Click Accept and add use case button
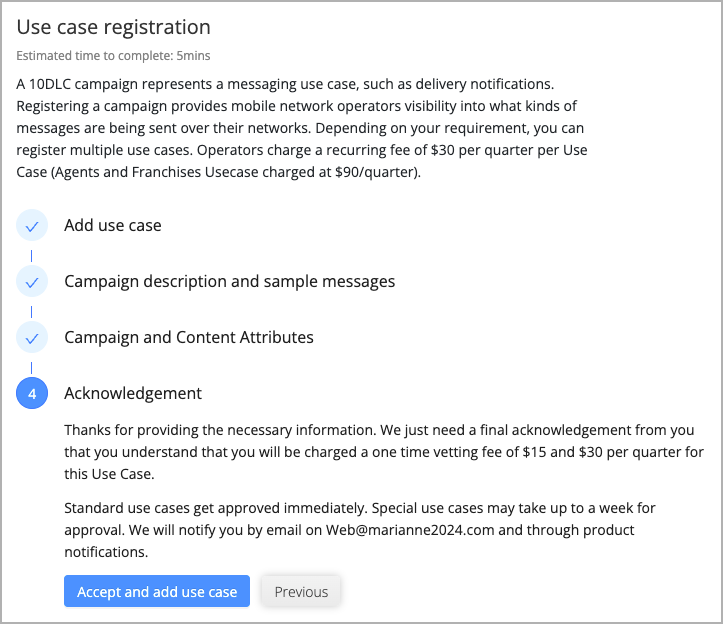The width and height of the screenshot is (723, 624). (x=157, y=591)
